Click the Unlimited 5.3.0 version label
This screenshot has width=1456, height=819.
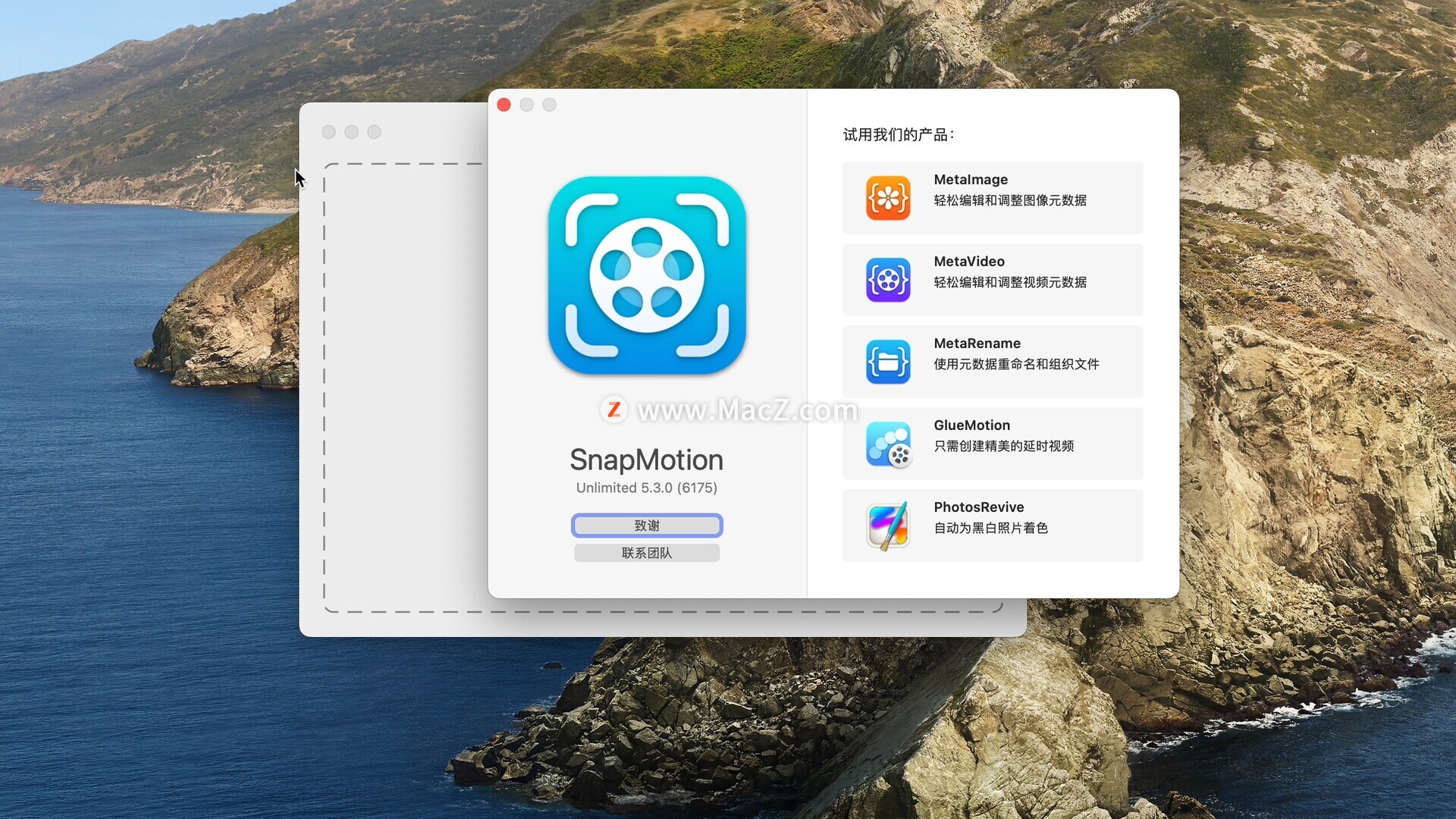click(x=646, y=488)
